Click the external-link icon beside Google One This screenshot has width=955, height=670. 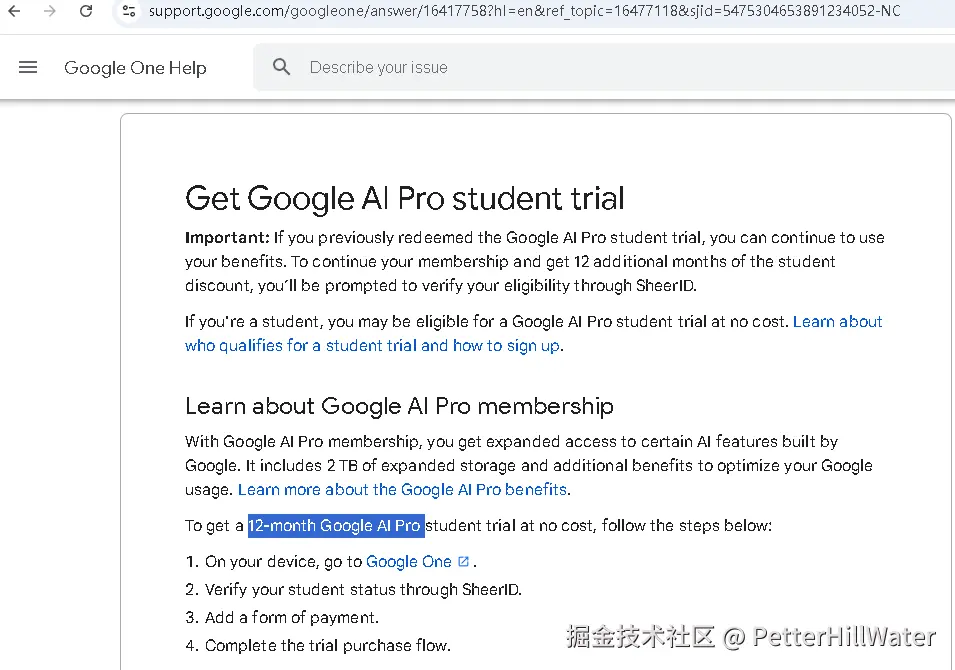pyautogui.click(x=463, y=561)
